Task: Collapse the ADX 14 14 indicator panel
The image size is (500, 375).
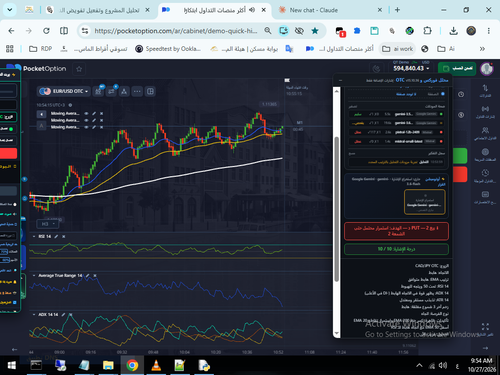Action: pos(34,314)
